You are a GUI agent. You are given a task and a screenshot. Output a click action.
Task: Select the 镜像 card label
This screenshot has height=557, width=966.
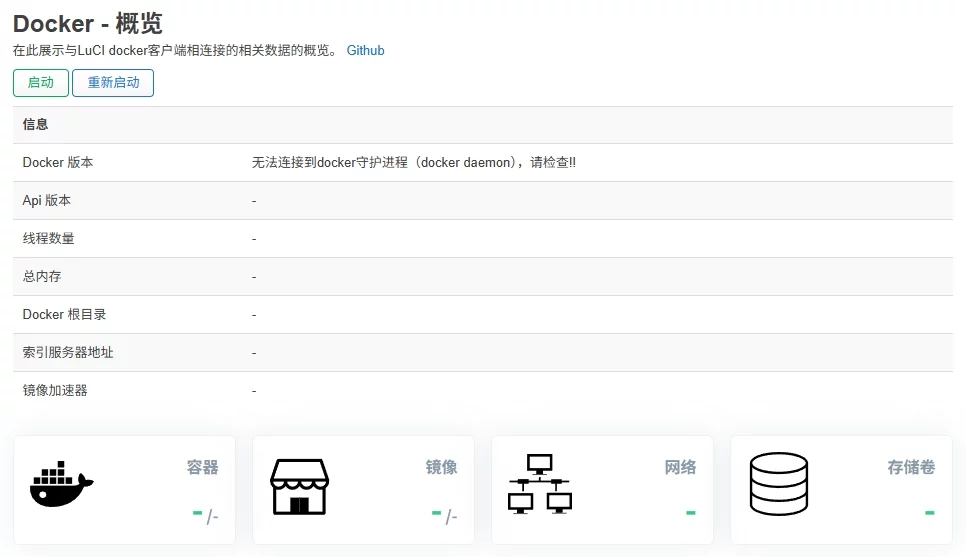441,467
